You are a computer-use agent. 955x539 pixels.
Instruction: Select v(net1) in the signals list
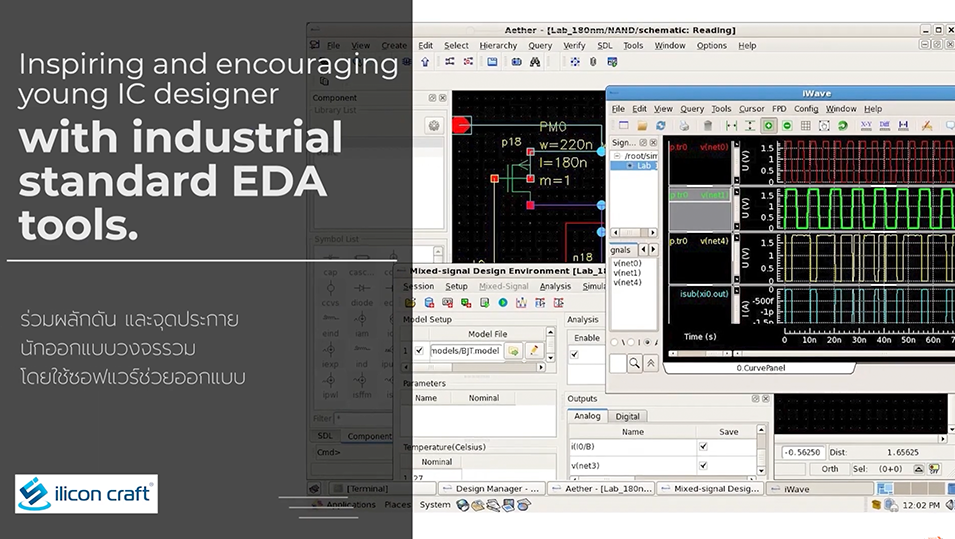627,273
